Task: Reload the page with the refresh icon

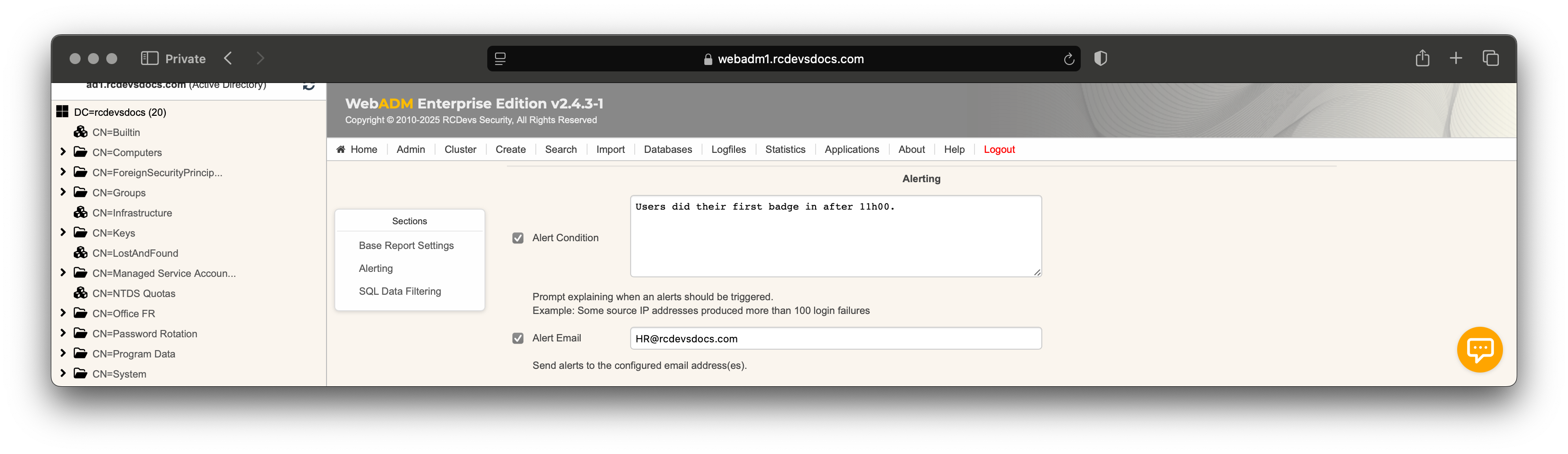Action: coord(1069,59)
